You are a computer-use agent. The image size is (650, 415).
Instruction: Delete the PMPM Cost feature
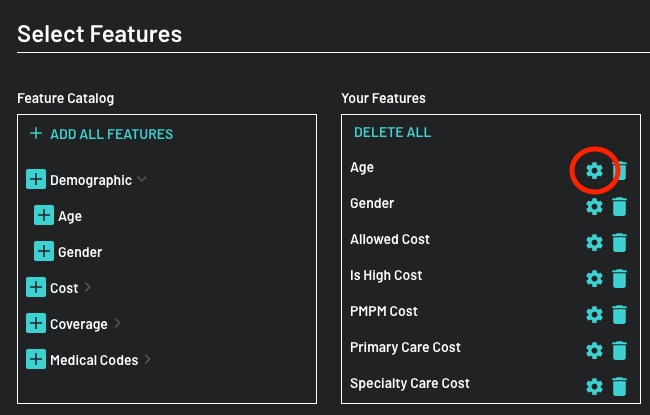(x=620, y=315)
